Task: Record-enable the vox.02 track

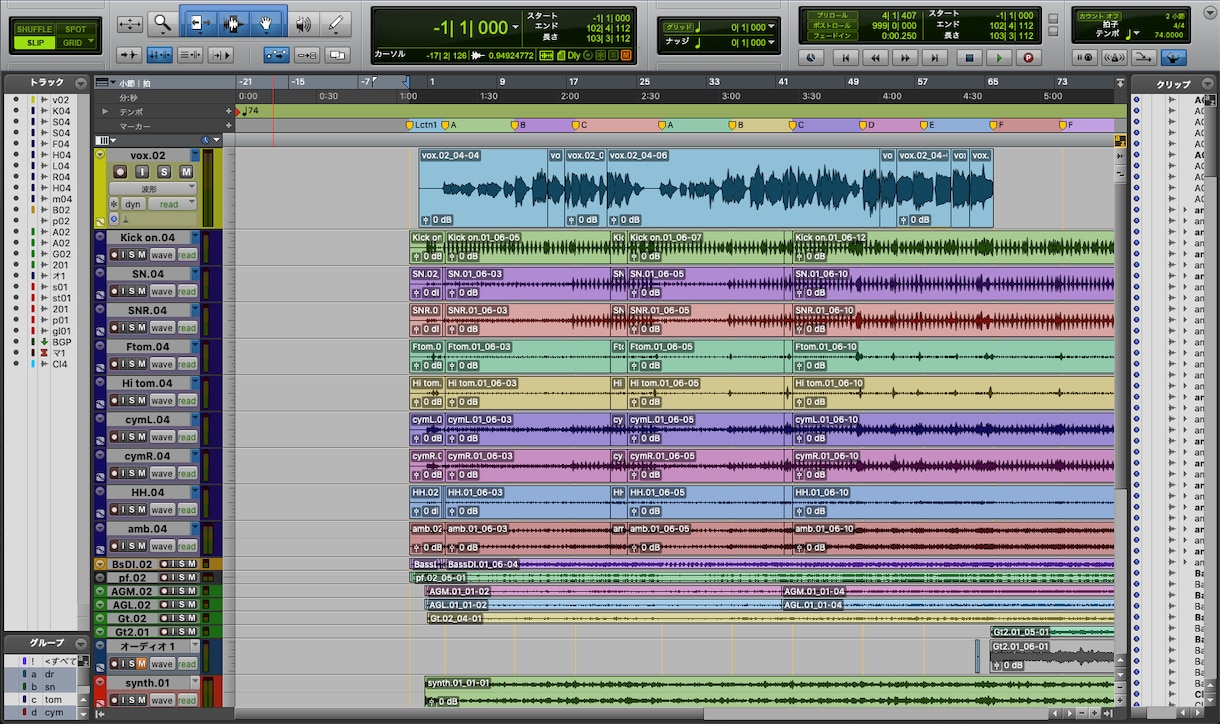Action: [x=120, y=172]
